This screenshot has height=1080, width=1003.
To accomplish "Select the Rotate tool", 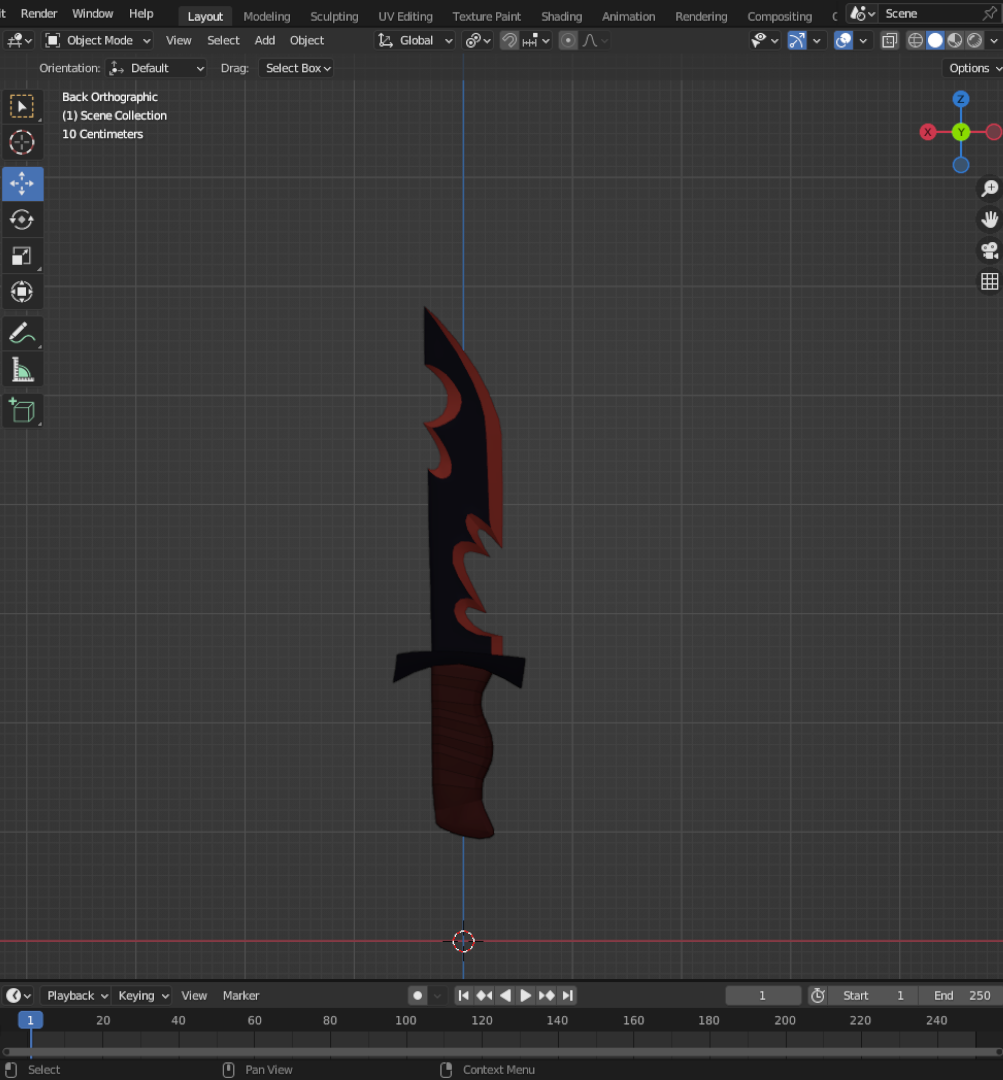I will (22, 220).
